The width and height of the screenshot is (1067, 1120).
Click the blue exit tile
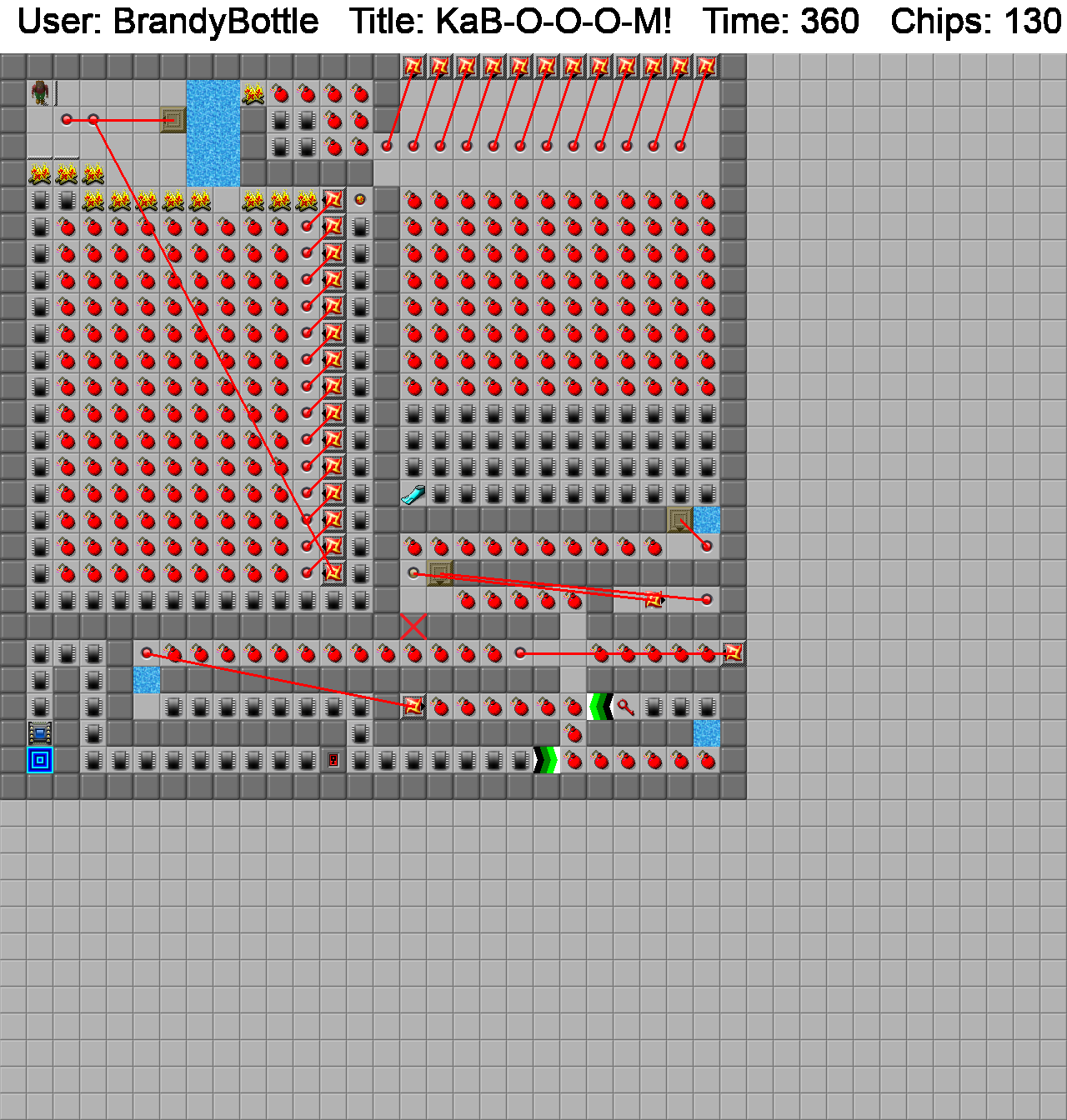click(x=40, y=761)
